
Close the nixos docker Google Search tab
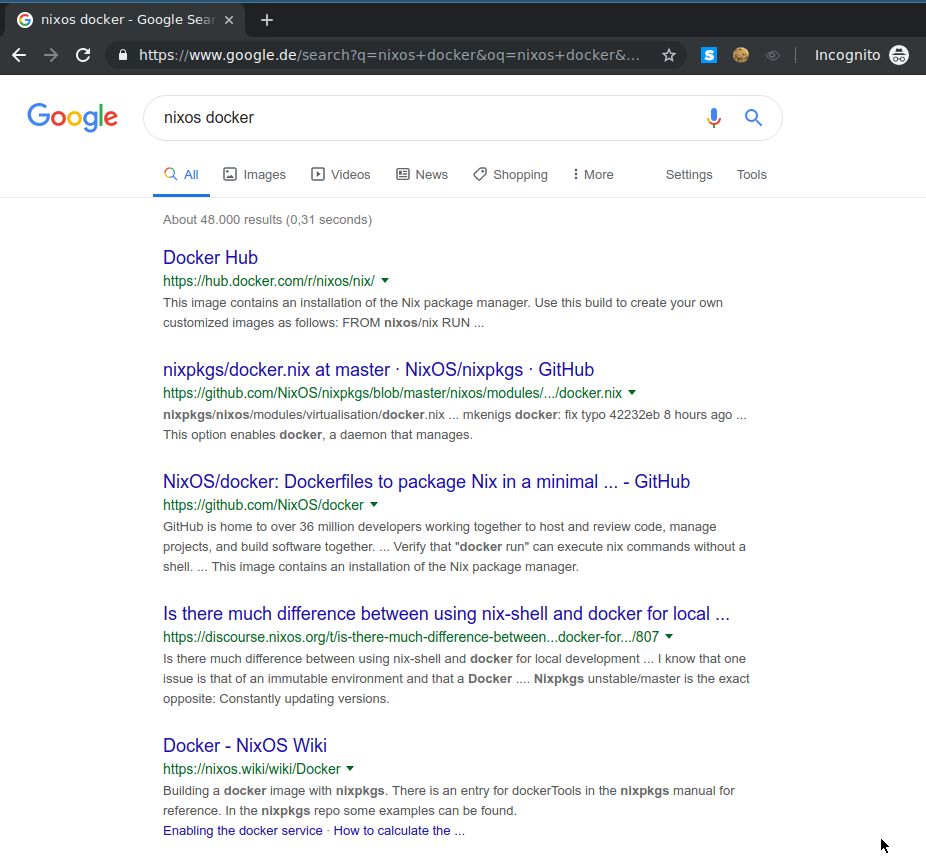(x=229, y=20)
